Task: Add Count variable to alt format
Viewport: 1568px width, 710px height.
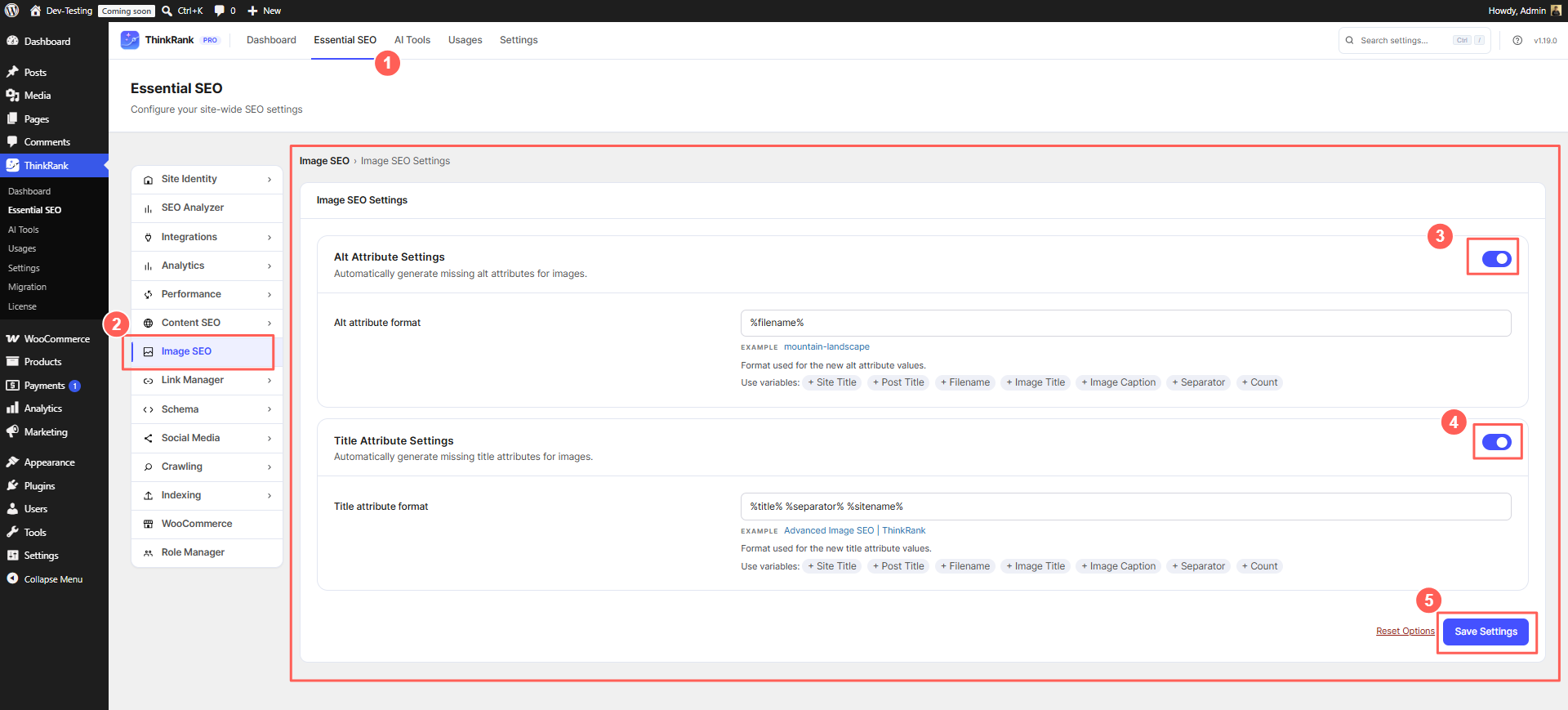Action: point(1259,382)
